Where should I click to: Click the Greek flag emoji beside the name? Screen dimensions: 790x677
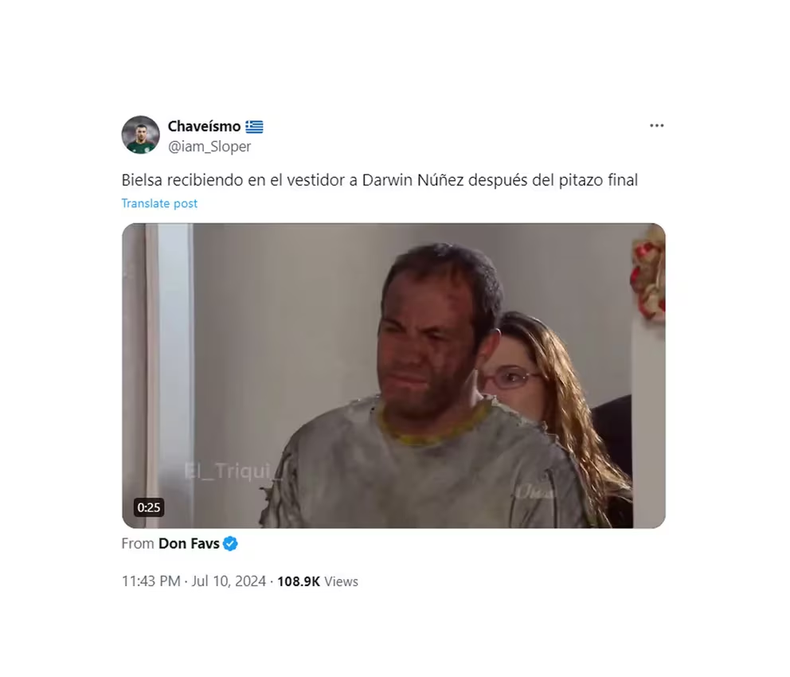click(254, 126)
